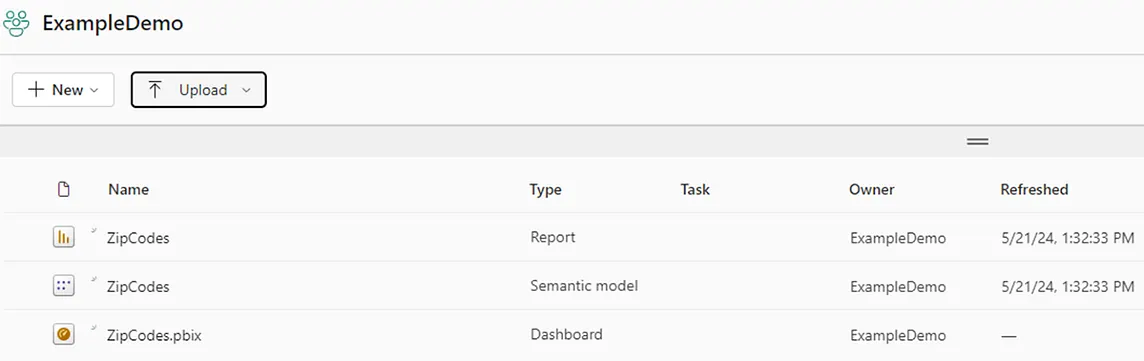The height and width of the screenshot is (361, 1144).
Task: Sort by the Type column header
Action: point(546,190)
